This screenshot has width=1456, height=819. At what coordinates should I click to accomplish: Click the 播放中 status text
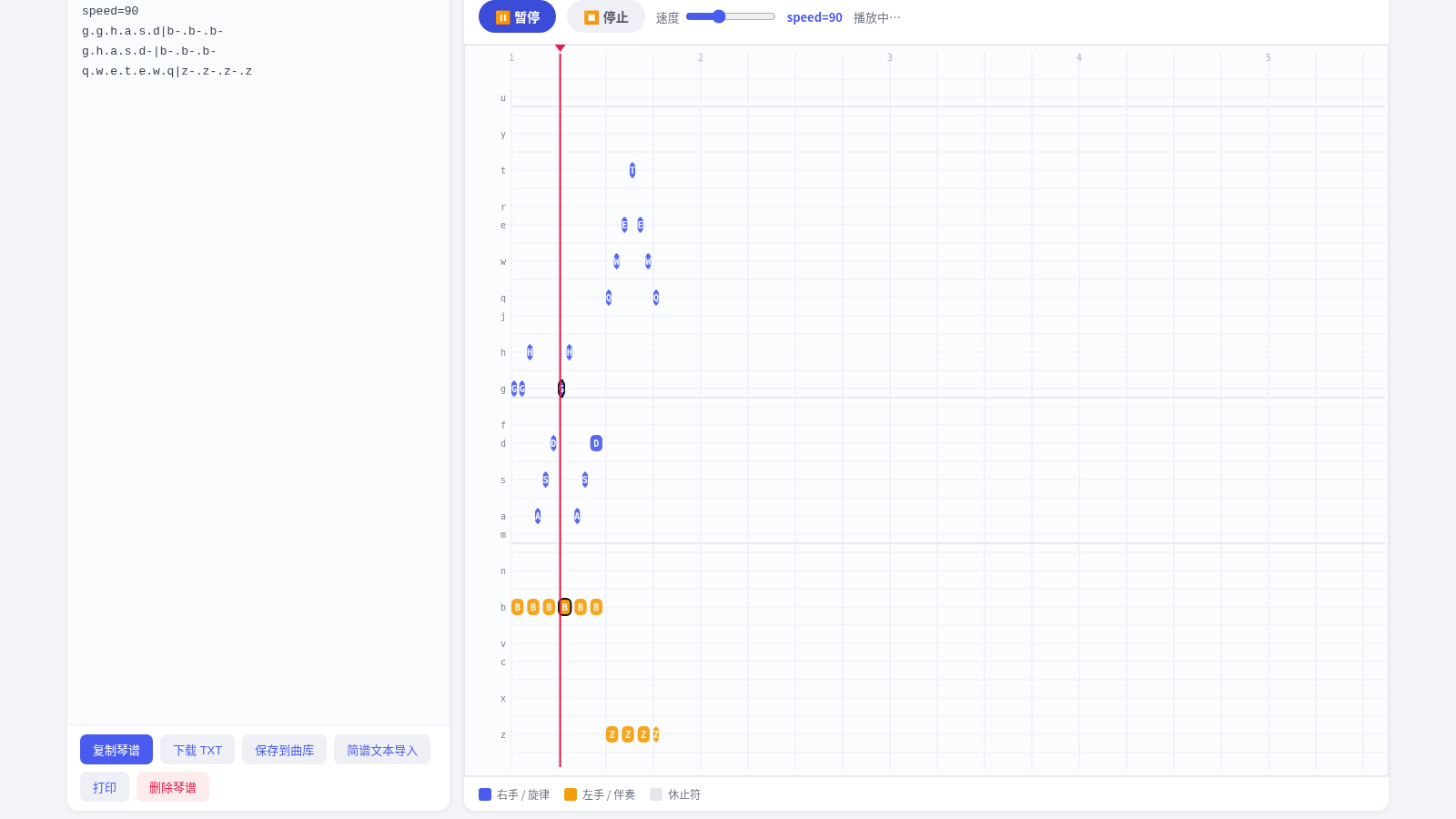coord(877,17)
